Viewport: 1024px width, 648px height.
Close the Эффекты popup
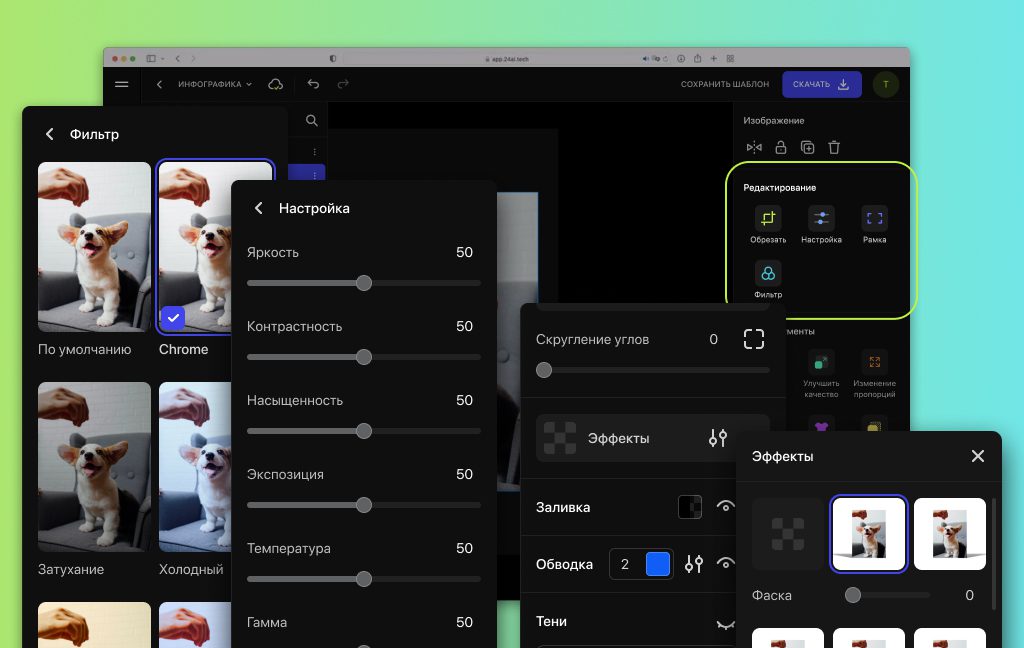point(978,456)
